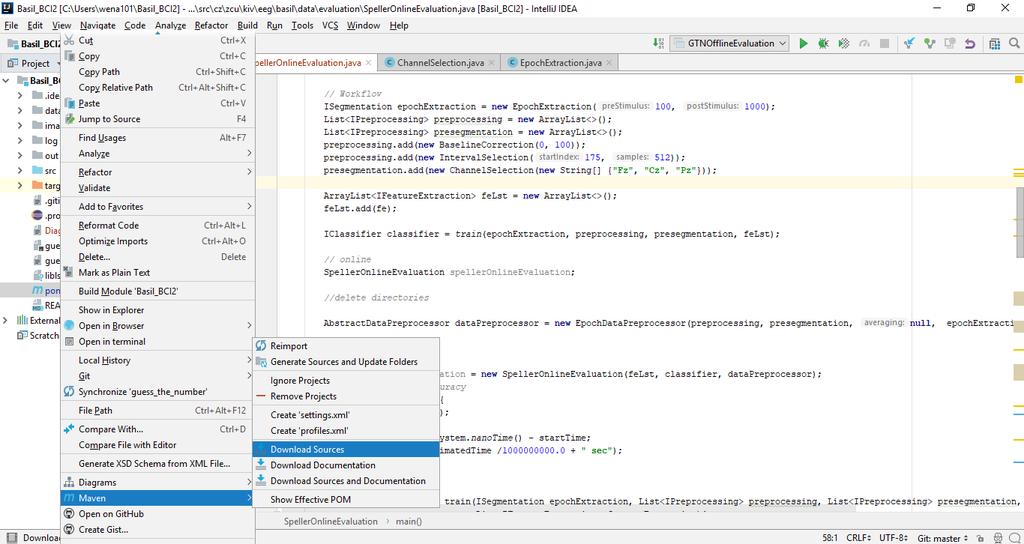1024x544 pixels.
Task: Click the blue Update Project VCS arrow
Action: click(x=909, y=44)
